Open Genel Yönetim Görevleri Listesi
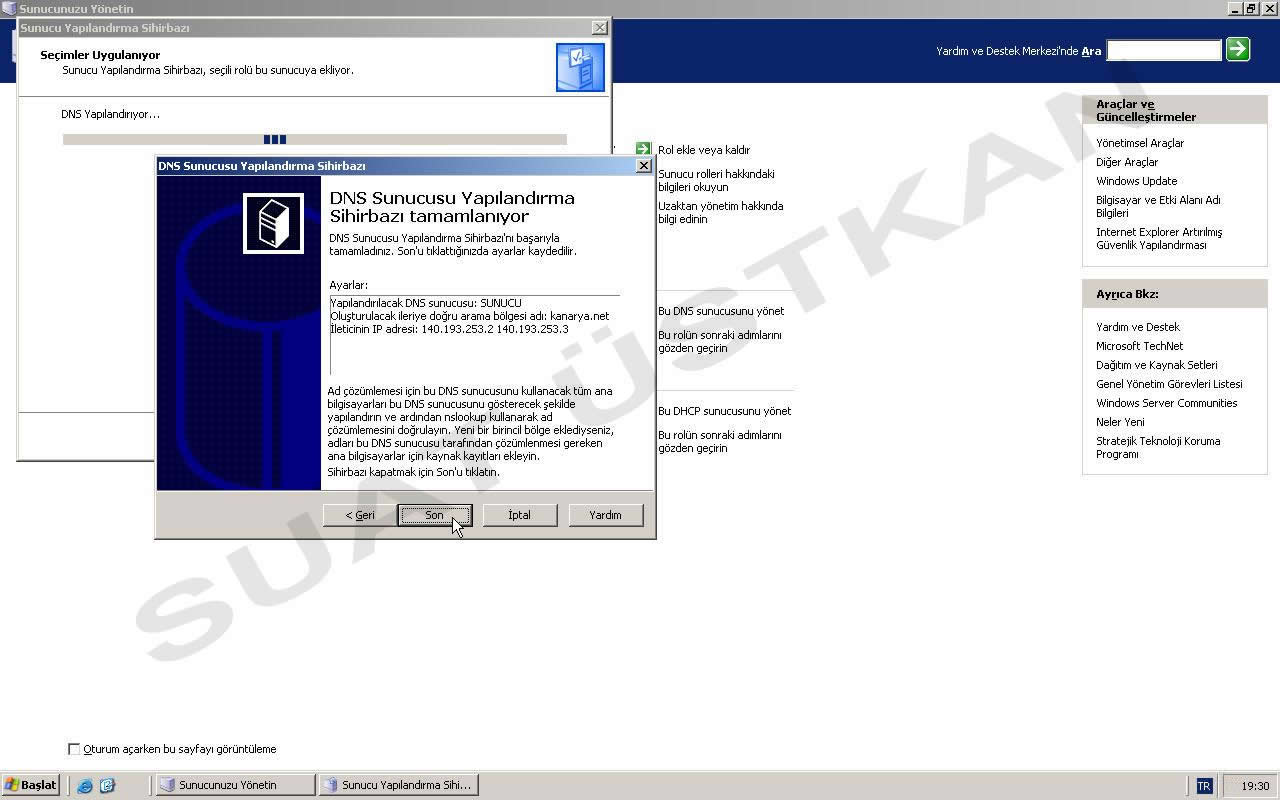The image size is (1280, 800). coord(1169,384)
